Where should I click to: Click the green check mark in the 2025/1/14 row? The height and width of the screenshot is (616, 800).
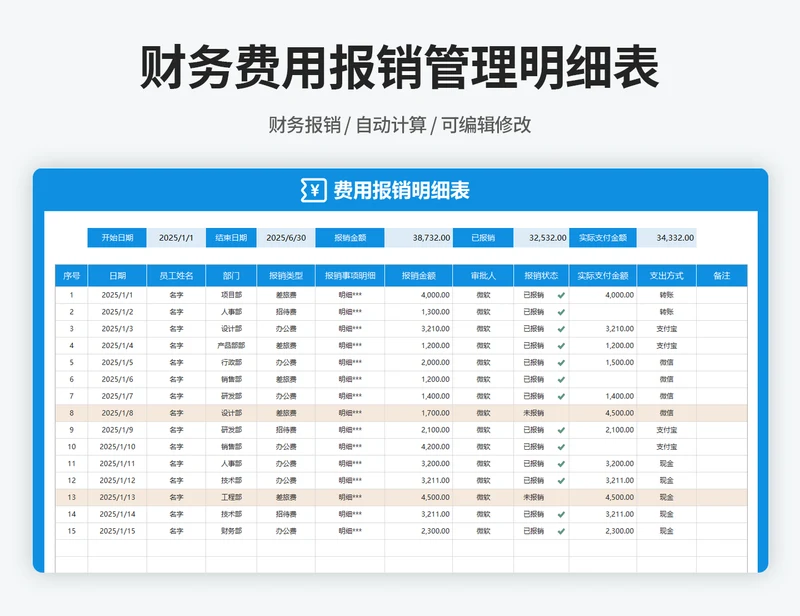coord(561,514)
